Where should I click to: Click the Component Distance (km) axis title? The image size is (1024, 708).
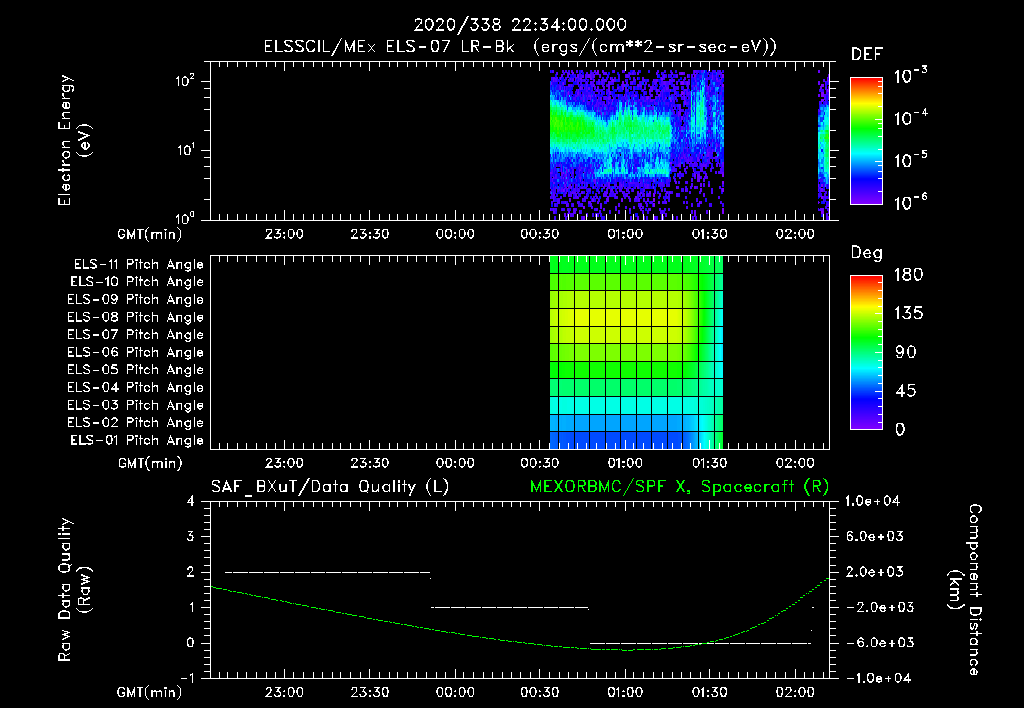point(965,590)
